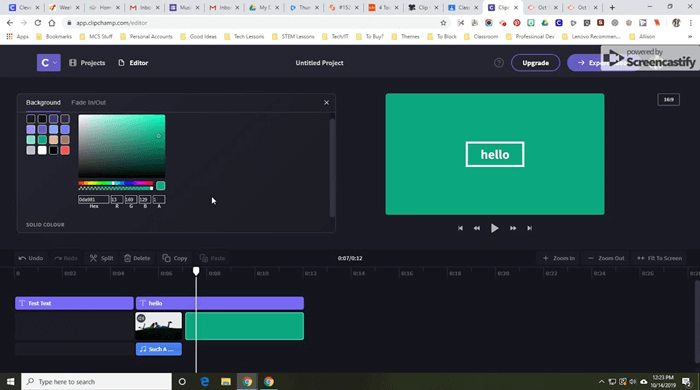Pick the light mint green swatch
The height and width of the screenshot is (390, 700).
(x=30, y=140)
